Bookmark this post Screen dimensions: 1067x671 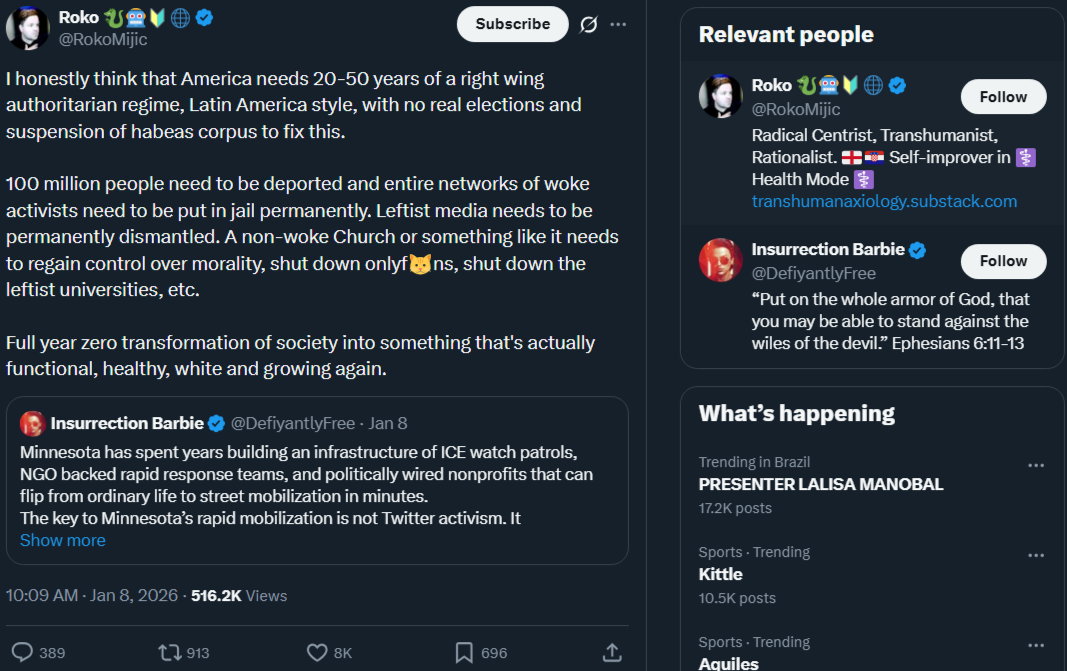(464, 653)
